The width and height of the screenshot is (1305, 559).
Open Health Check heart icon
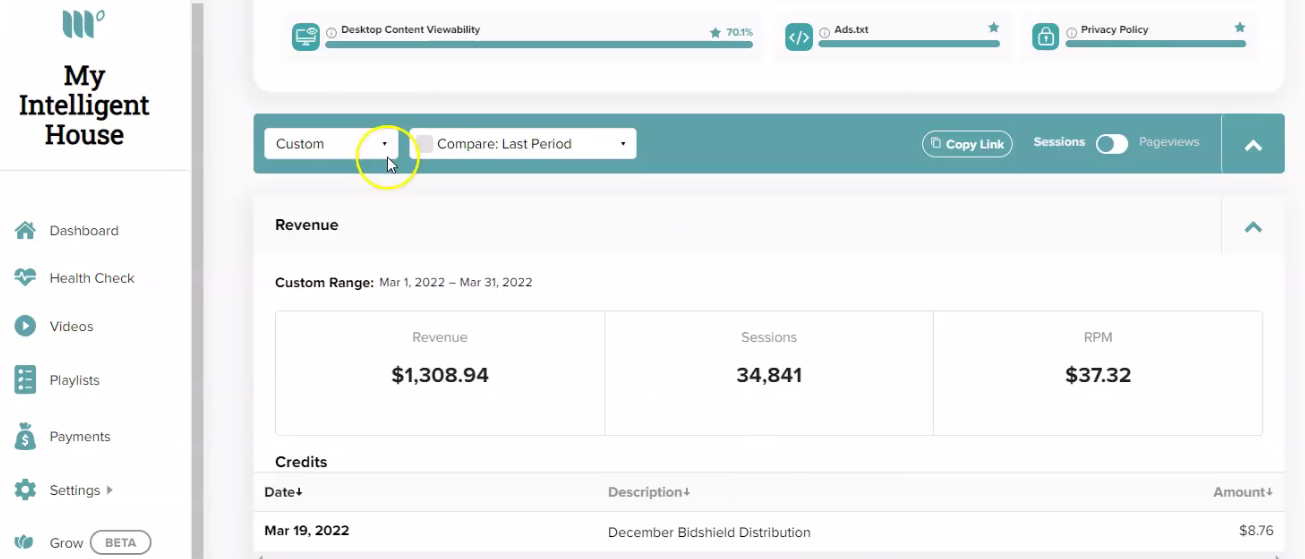click(25, 278)
